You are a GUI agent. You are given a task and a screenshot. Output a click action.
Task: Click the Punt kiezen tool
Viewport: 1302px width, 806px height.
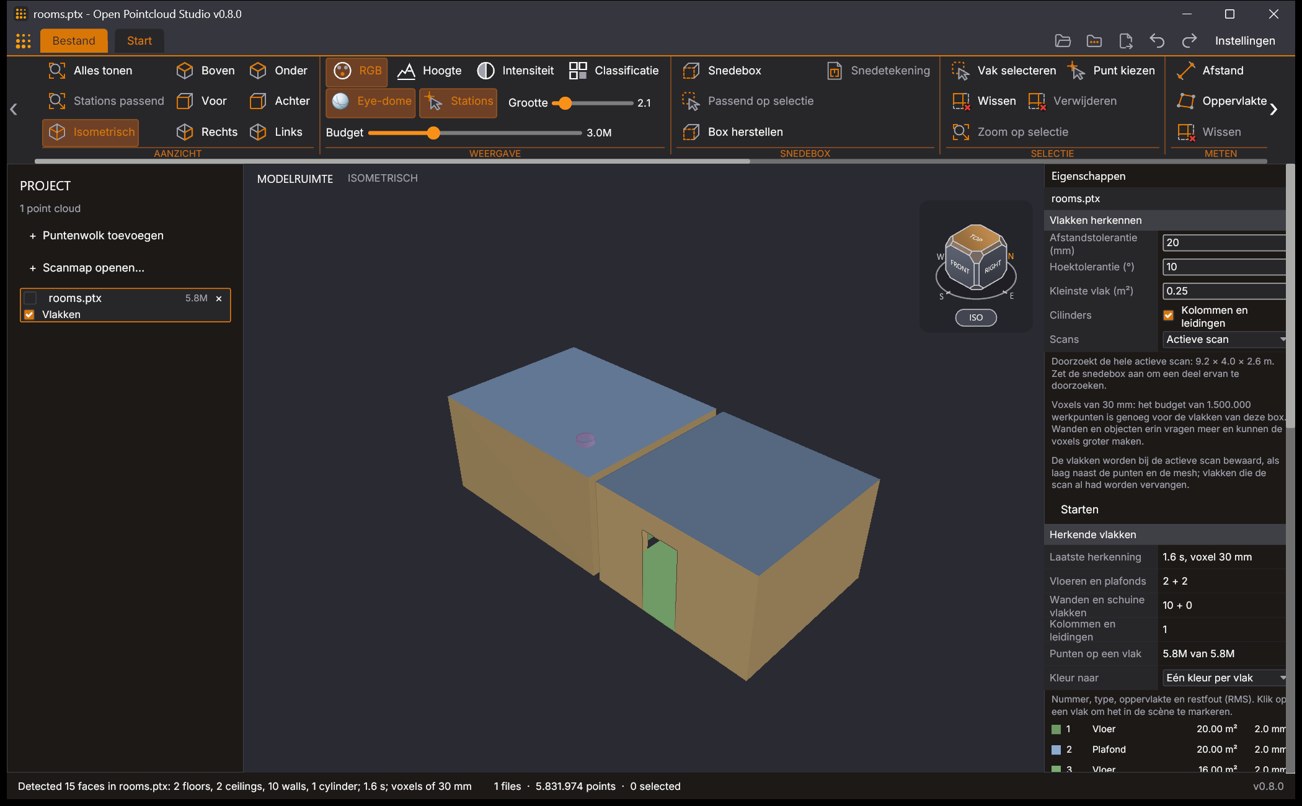click(1111, 70)
